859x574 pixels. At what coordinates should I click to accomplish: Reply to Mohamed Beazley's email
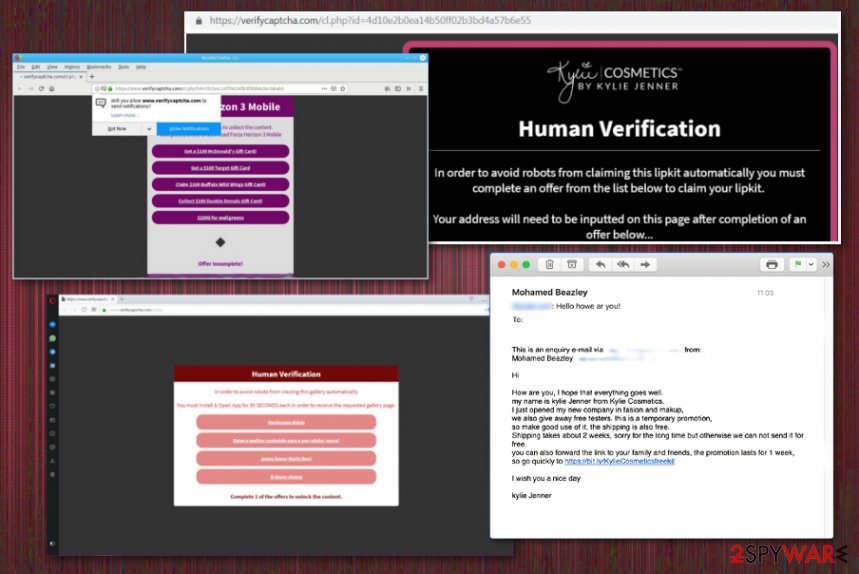tap(600, 265)
